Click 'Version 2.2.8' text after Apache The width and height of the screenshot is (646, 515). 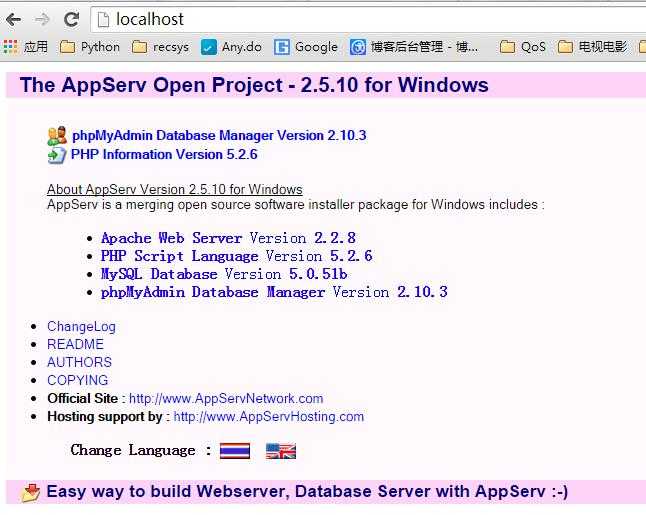(303, 238)
